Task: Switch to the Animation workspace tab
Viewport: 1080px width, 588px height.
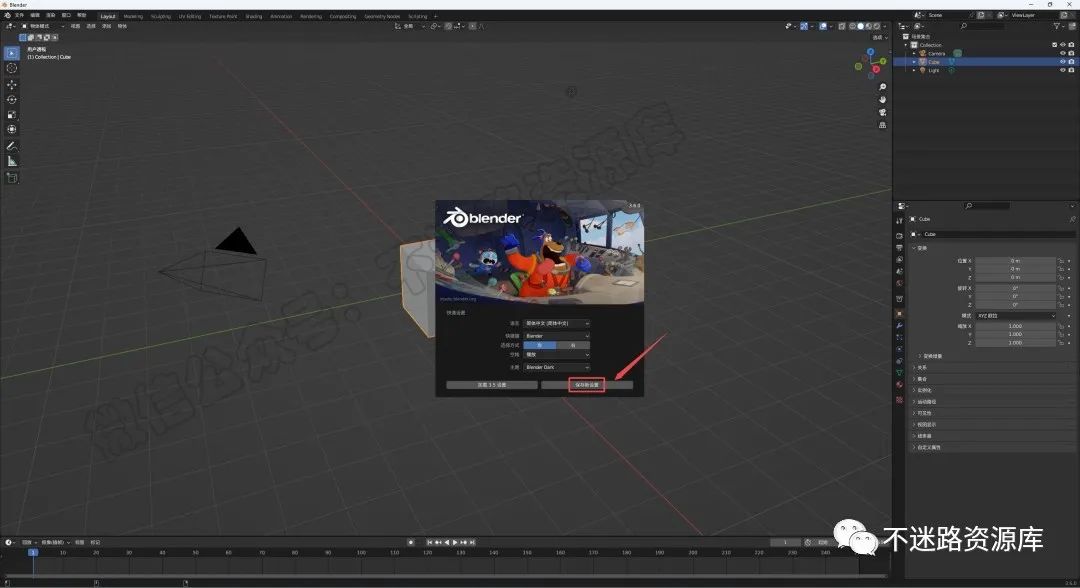Action: (x=281, y=16)
